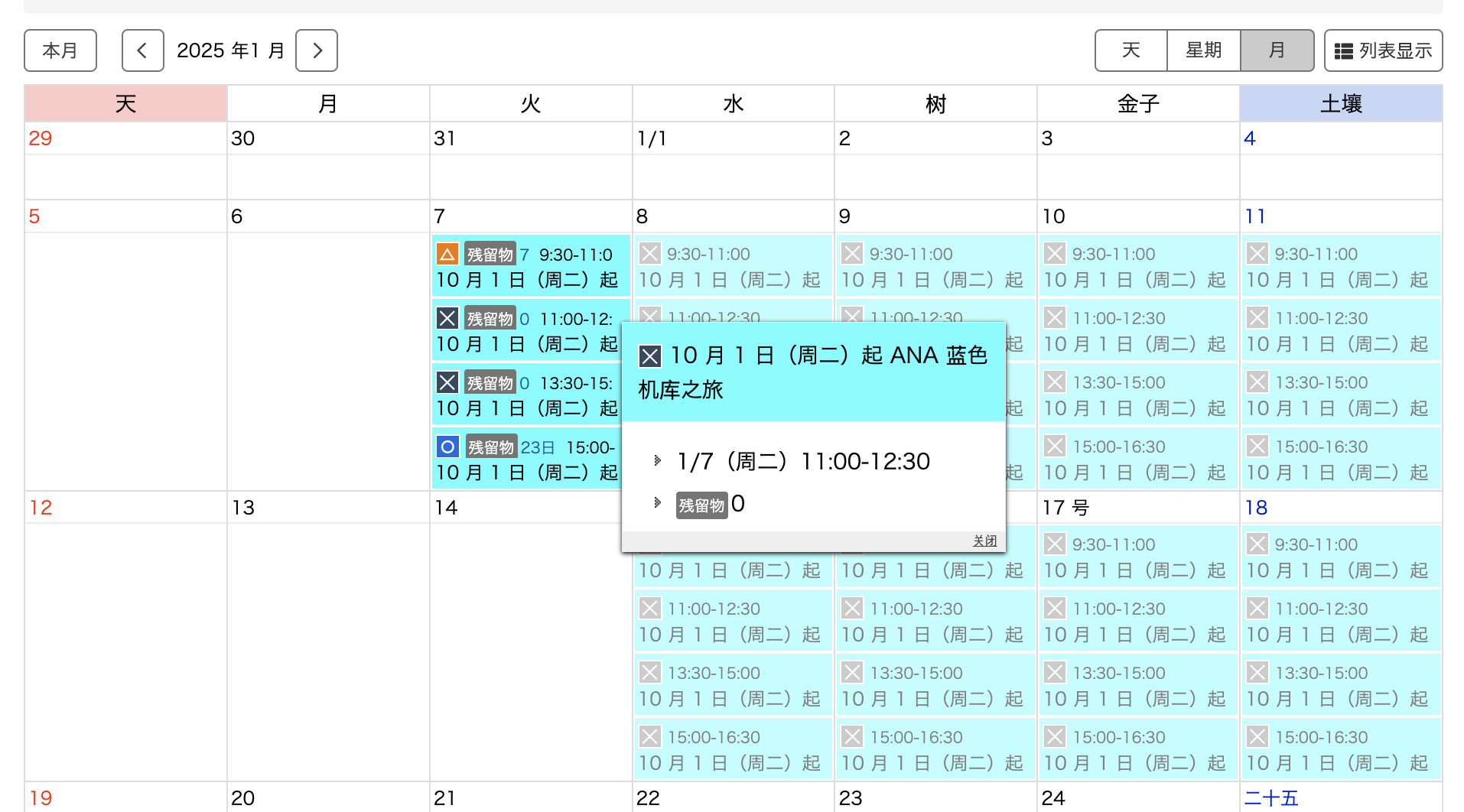The image size is (1464, 812).
Task: Switch to the 星期 week view
Action: point(1203,50)
